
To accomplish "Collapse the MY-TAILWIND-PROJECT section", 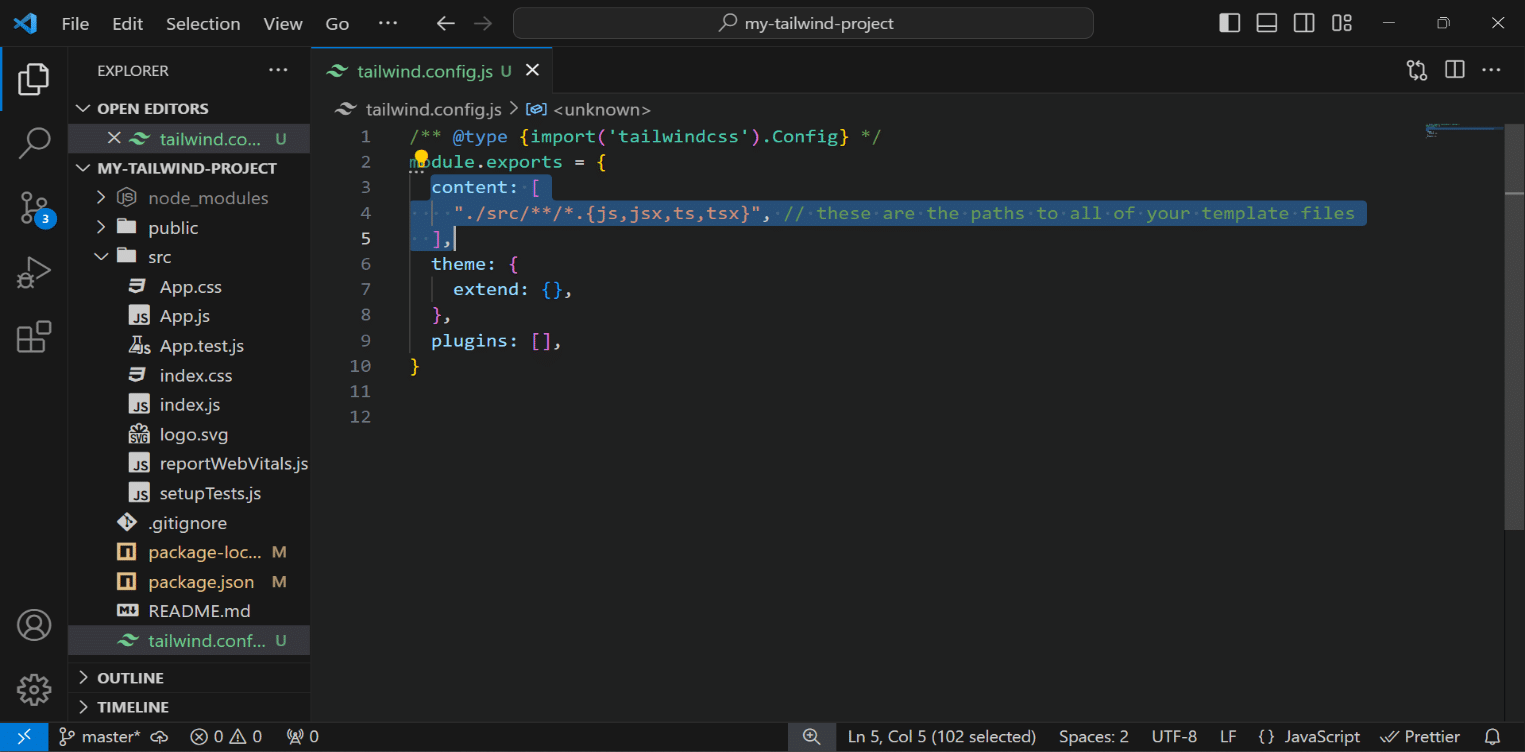I will point(189,168).
